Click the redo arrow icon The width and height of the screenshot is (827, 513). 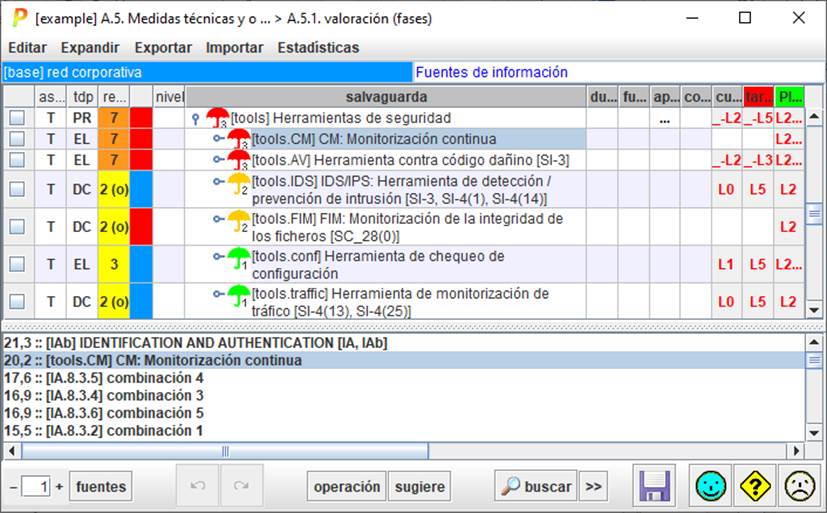pyautogui.click(x=241, y=487)
